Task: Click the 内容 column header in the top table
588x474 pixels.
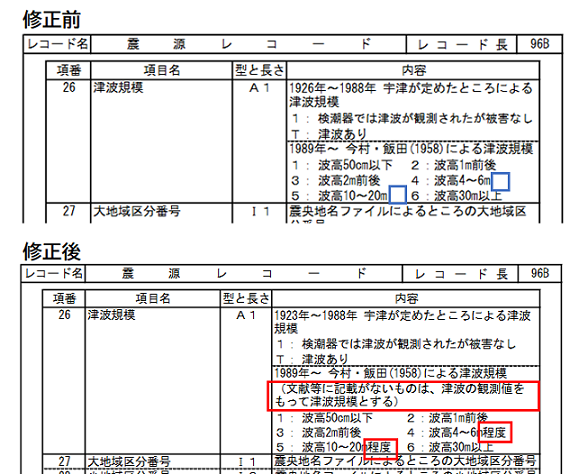Action: (x=414, y=70)
